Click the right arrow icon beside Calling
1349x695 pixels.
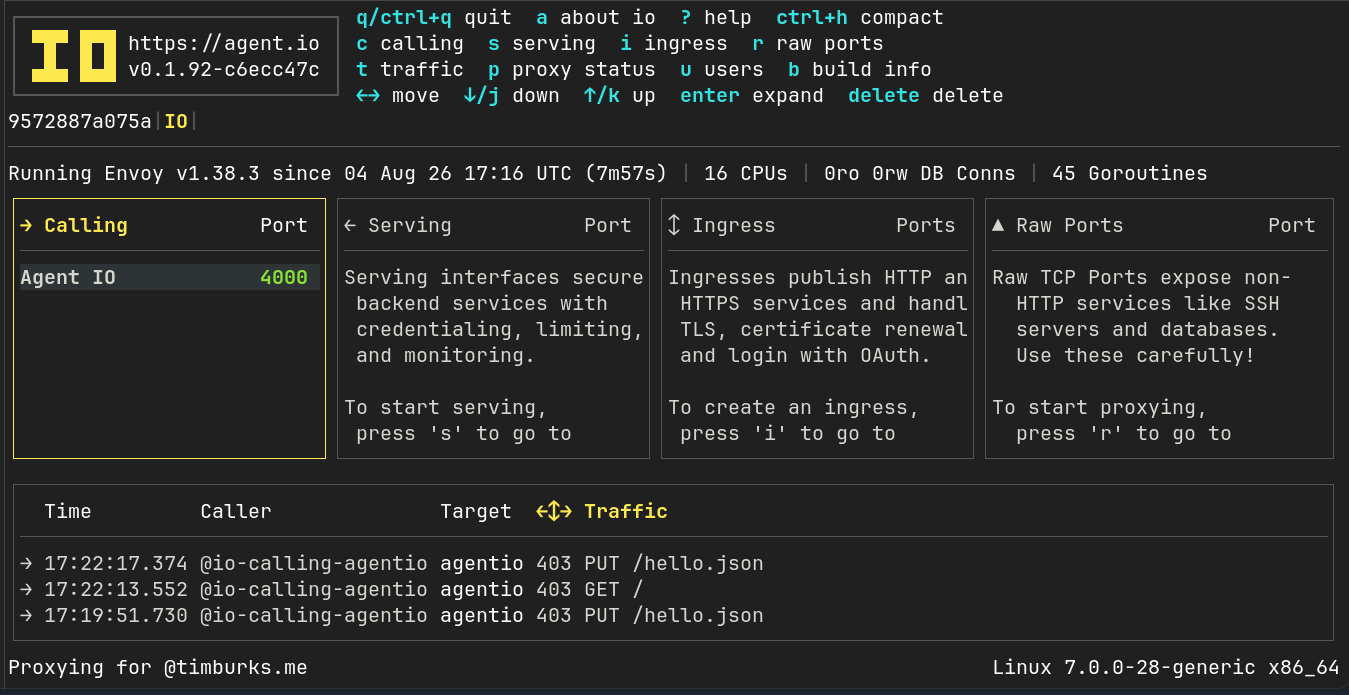tap(27, 226)
